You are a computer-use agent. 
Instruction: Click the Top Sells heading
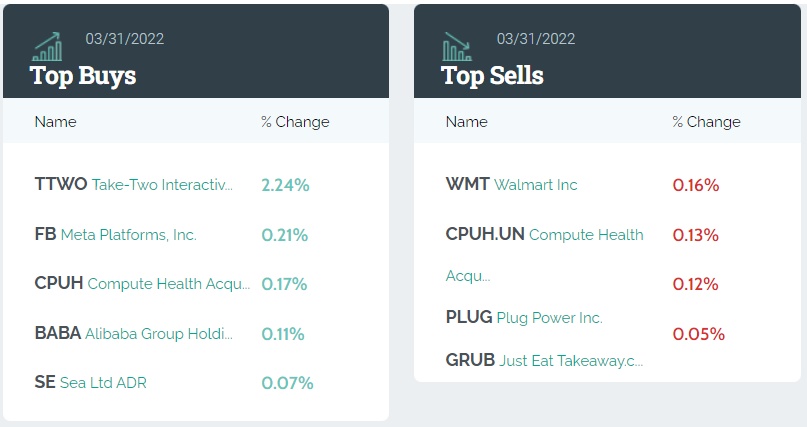[492, 75]
